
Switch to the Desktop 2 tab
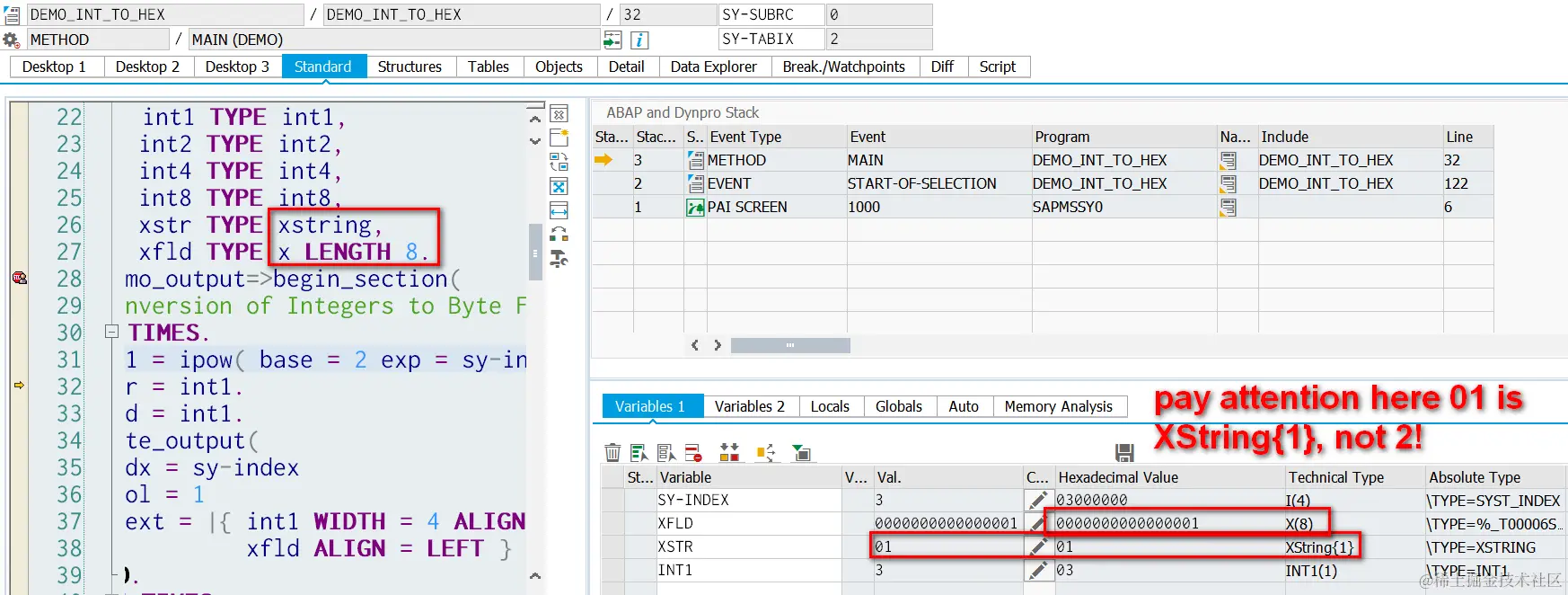pos(148,67)
